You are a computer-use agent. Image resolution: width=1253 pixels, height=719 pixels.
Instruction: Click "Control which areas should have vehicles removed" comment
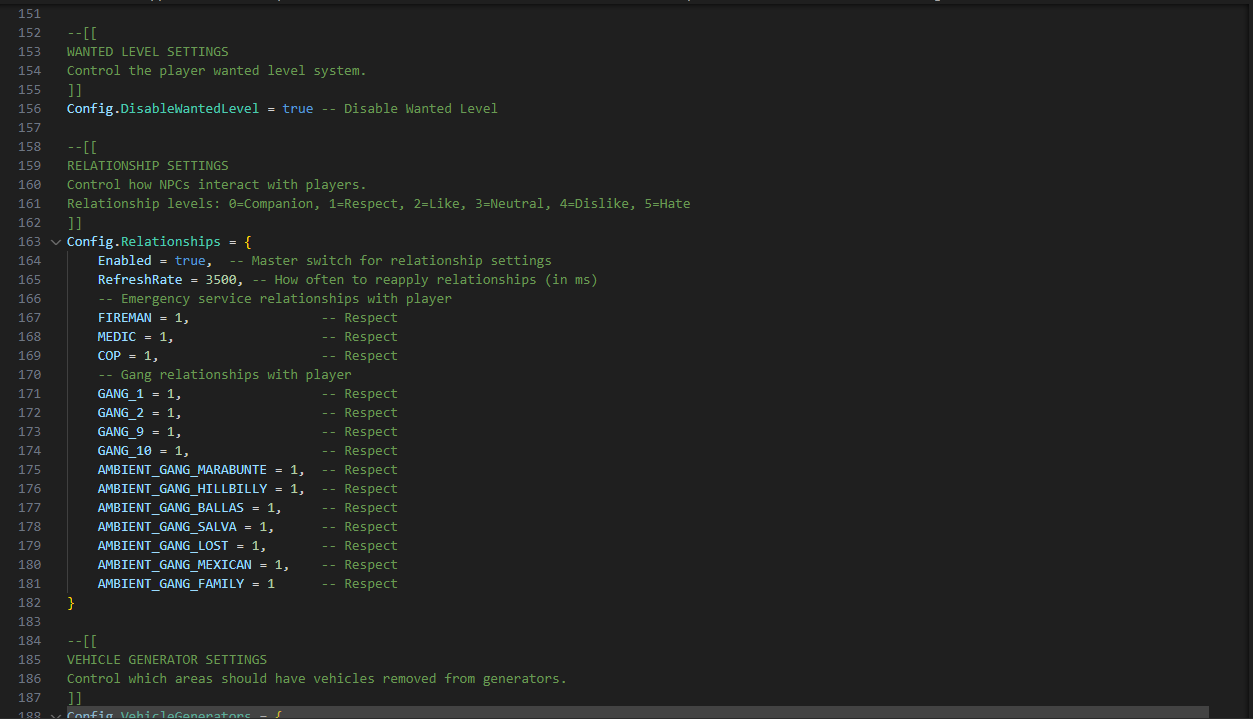[x=317, y=679]
